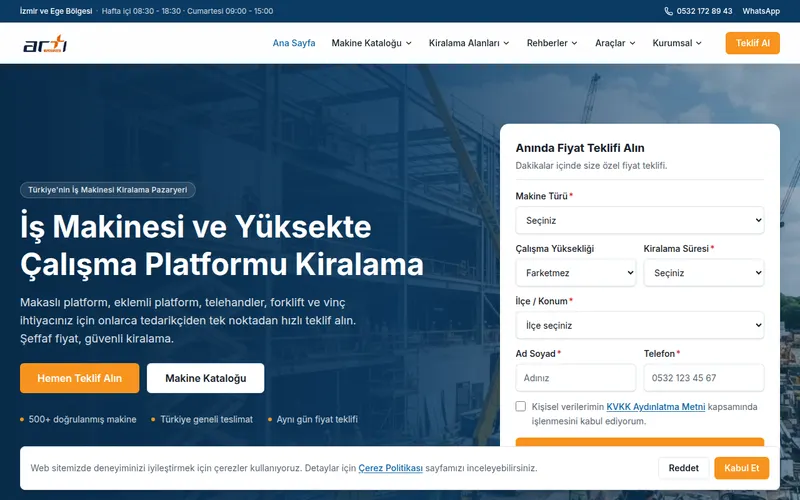Open Araçlar navigation menu
800x500 pixels.
click(x=615, y=43)
